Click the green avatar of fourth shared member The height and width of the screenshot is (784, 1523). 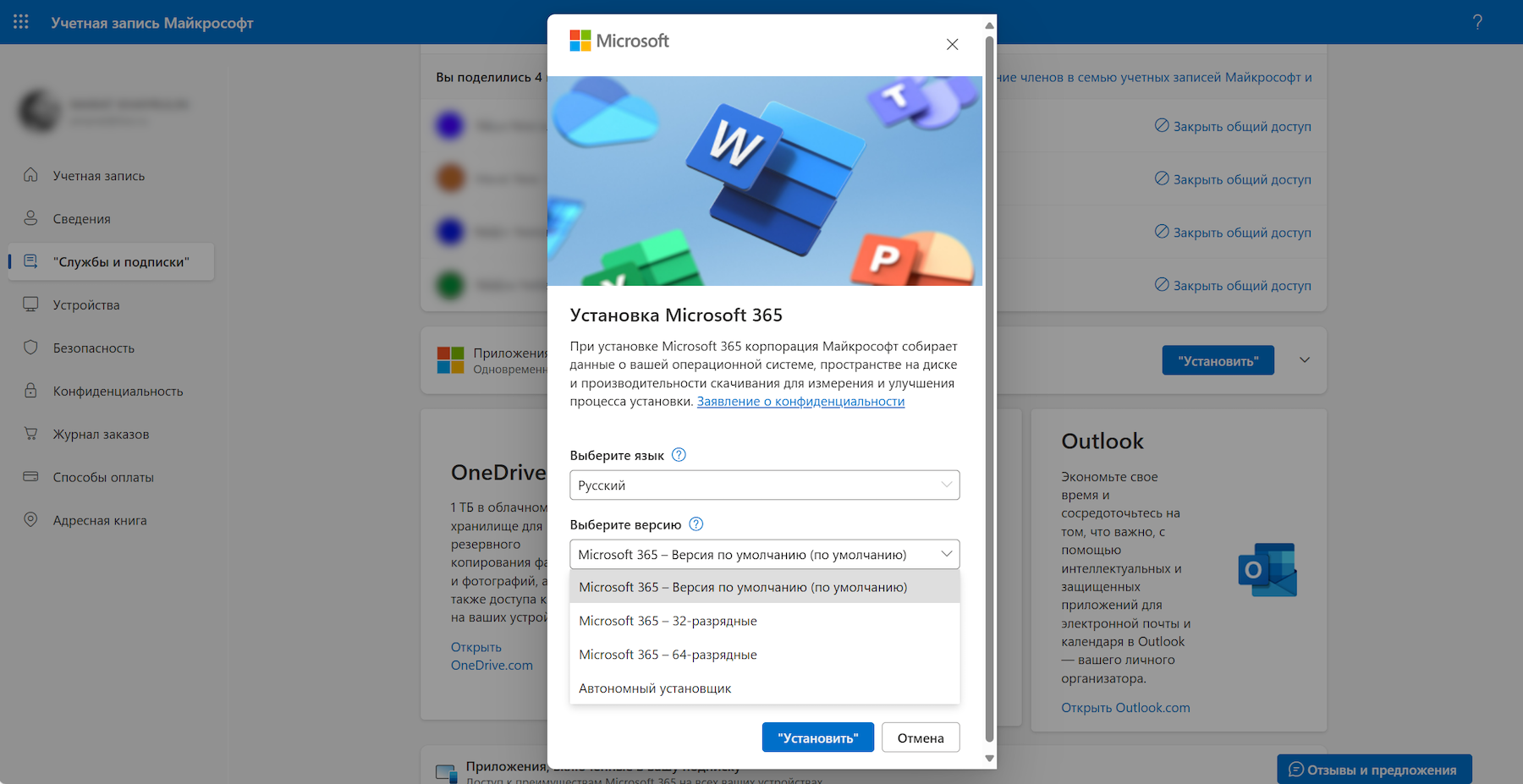pyautogui.click(x=450, y=286)
